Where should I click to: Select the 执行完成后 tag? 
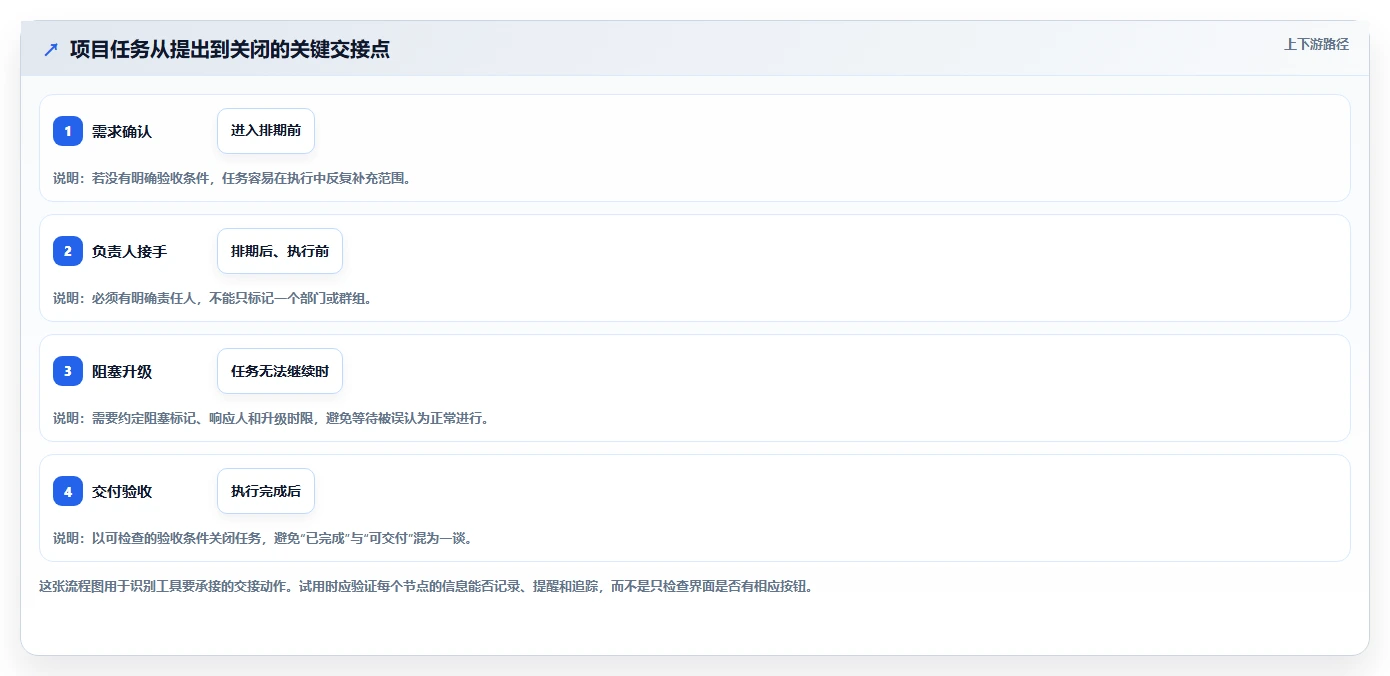(x=266, y=491)
